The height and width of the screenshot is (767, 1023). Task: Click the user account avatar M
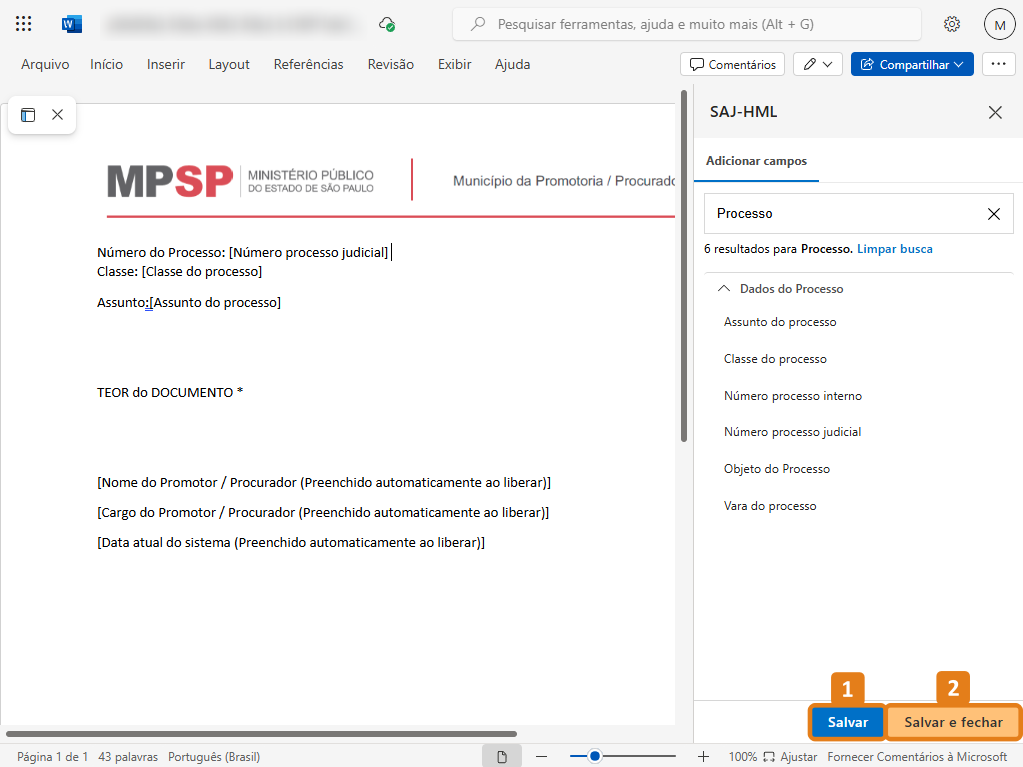pyautogui.click(x=999, y=24)
